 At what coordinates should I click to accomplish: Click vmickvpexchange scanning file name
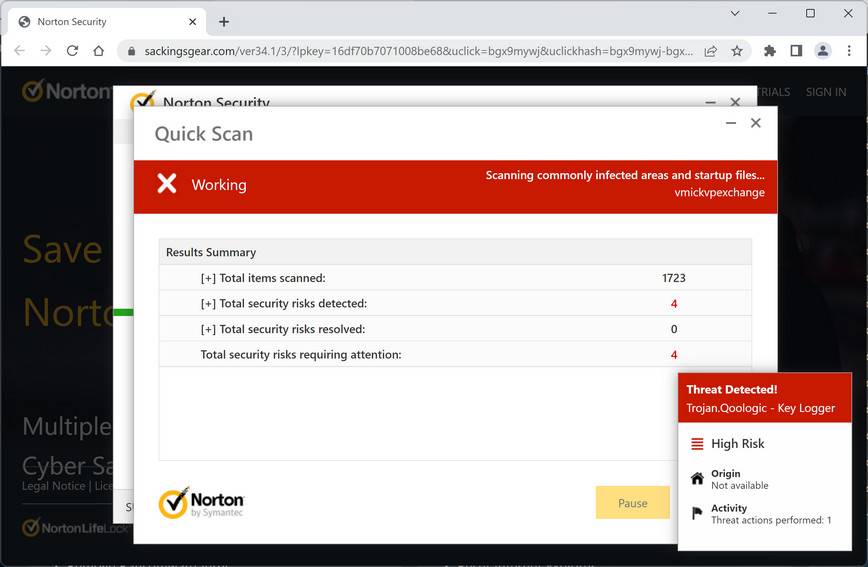coord(720,193)
